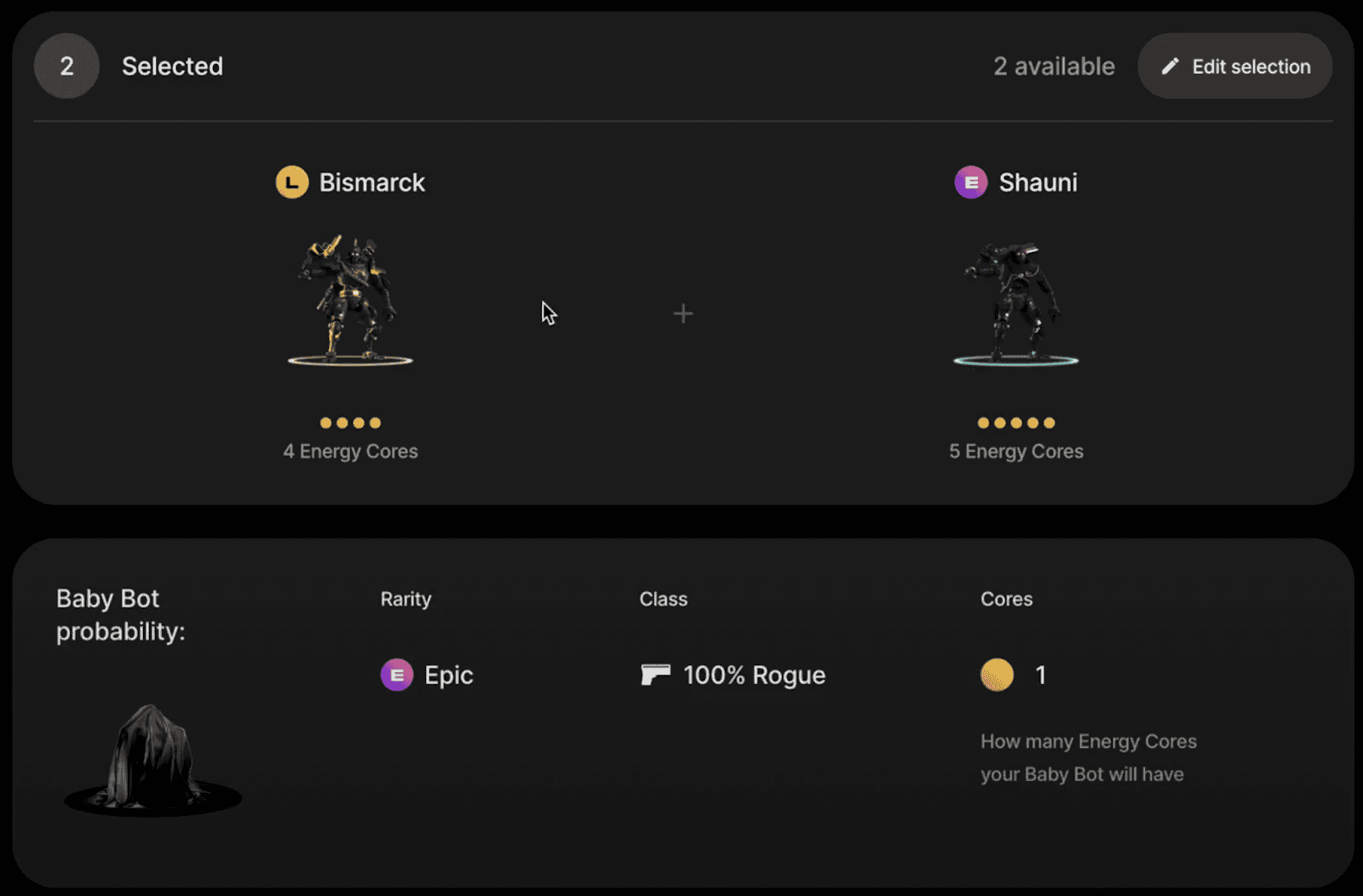Click the Legendary L badge beside Bismarck
The image size is (1363, 896).
(x=292, y=182)
